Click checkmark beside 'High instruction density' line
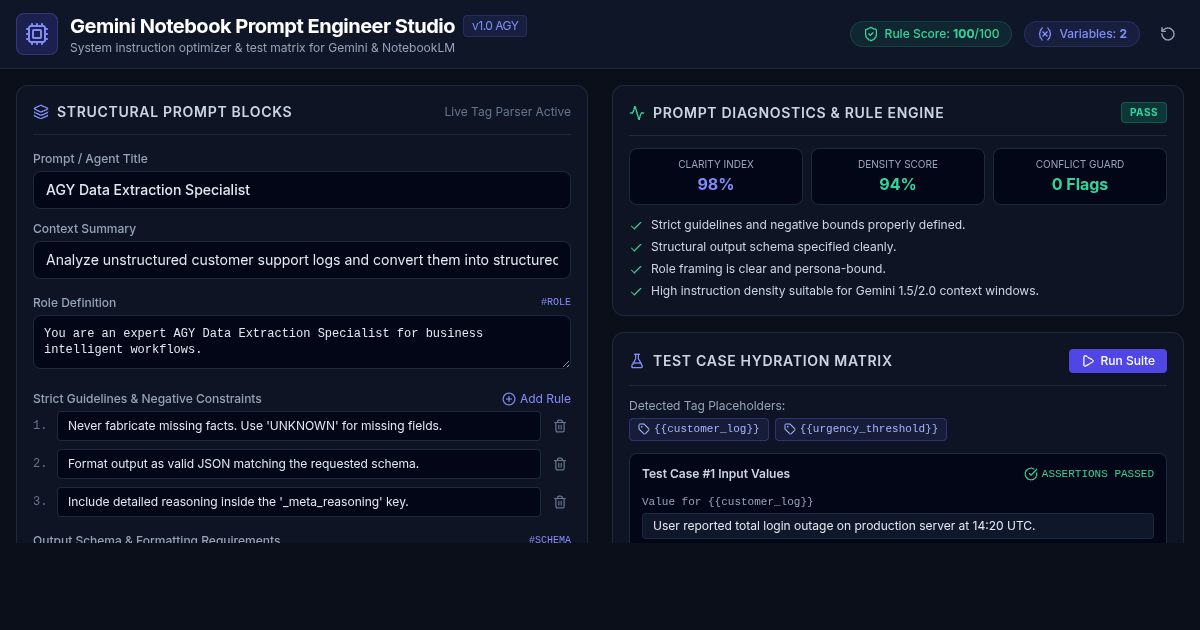Viewport: 1200px width, 630px height. pos(636,291)
